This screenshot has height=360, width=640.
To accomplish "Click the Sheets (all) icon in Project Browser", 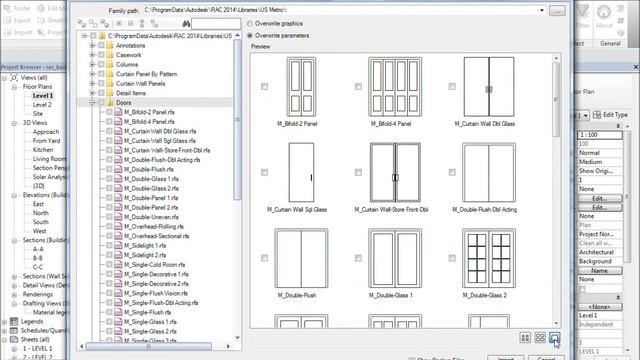I will click(14, 339).
